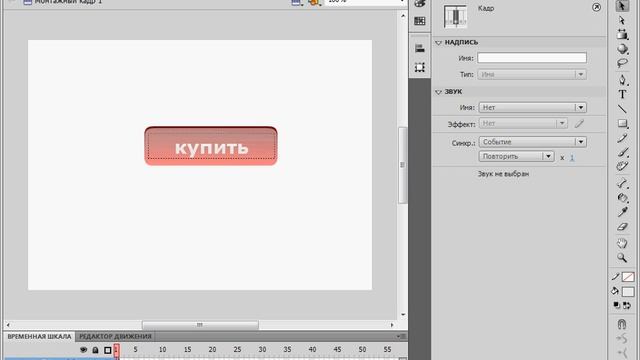Click the horizontal stage scrollbar thumb
Image resolution: width=640 pixels, height=360 pixels.
pyautogui.click(x=200, y=325)
